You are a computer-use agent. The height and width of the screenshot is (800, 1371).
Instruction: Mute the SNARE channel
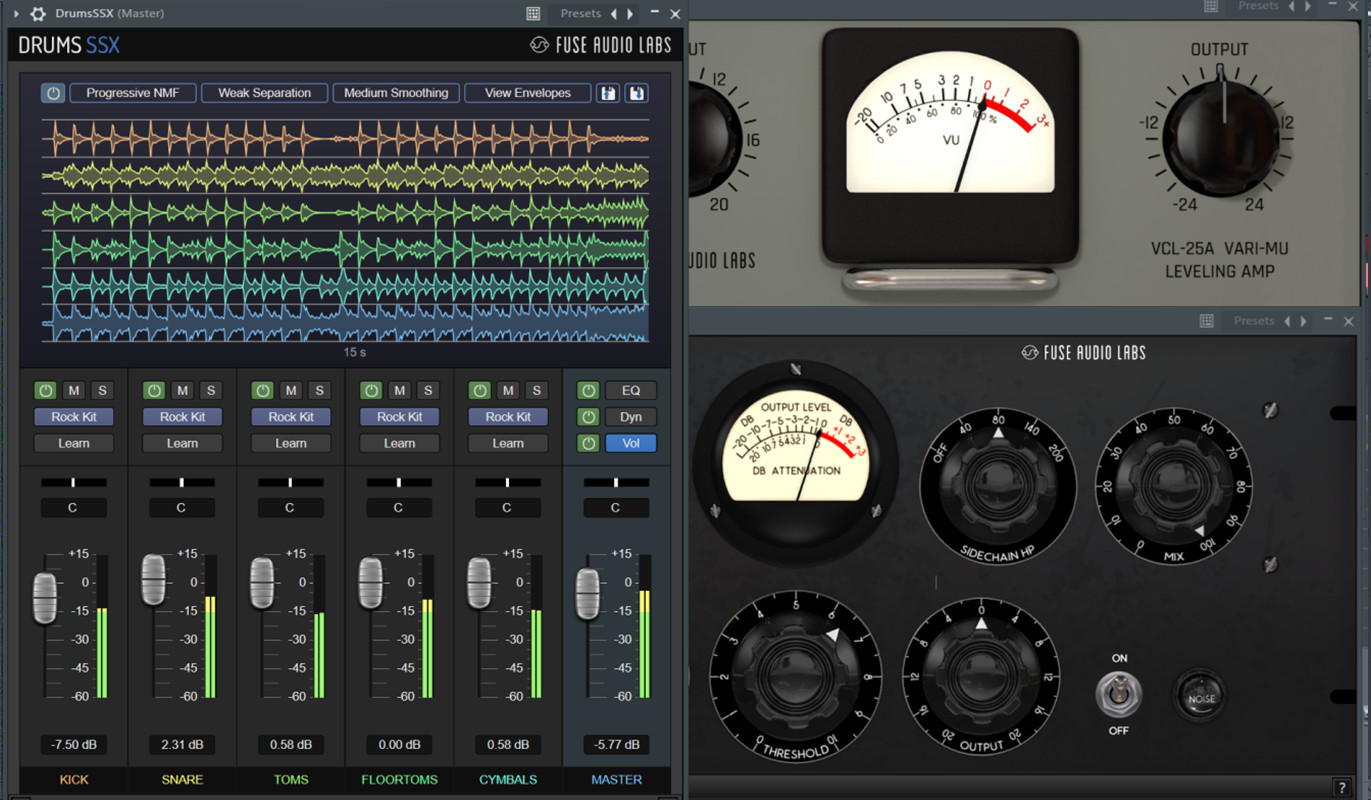pos(182,391)
